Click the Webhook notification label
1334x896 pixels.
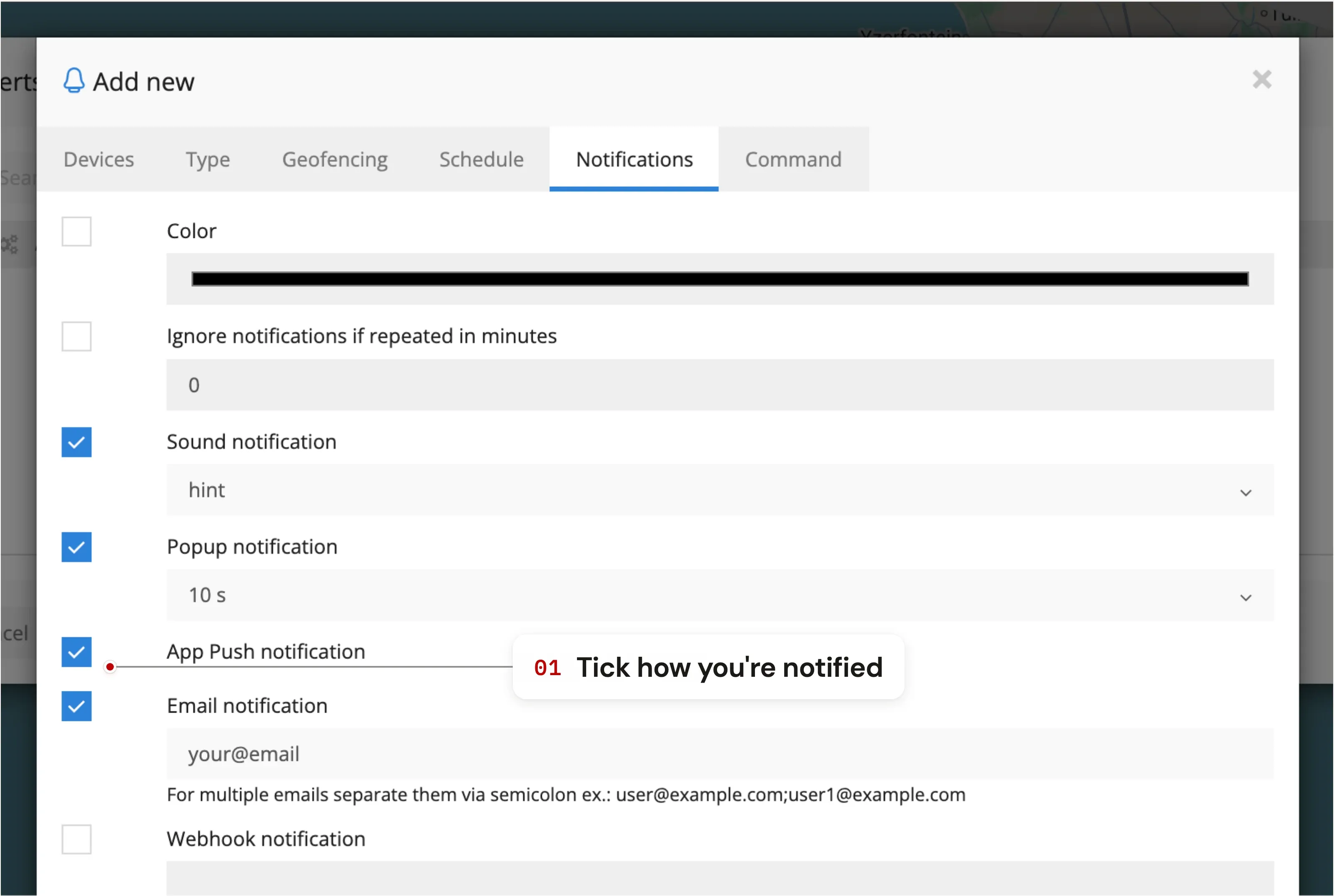coord(266,839)
